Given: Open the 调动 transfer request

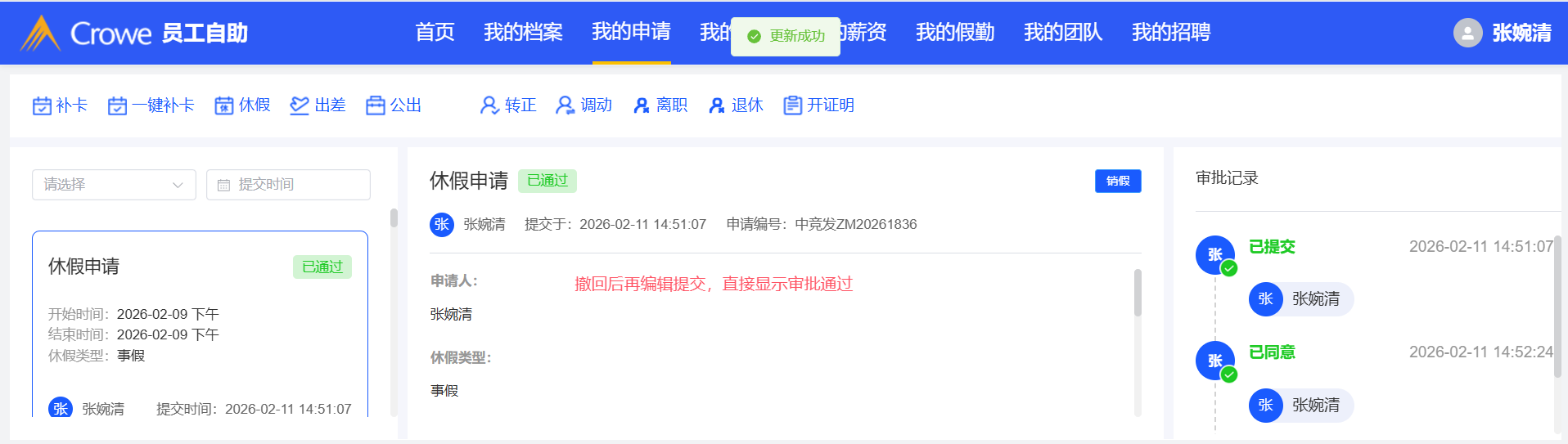Looking at the screenshot, I should coord(583,105).
